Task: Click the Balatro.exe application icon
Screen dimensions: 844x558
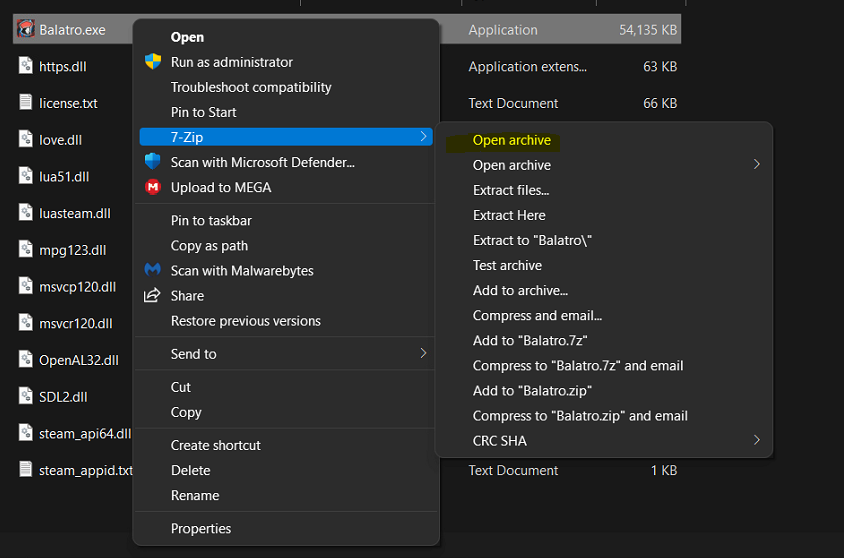Action: pos(26,30)
